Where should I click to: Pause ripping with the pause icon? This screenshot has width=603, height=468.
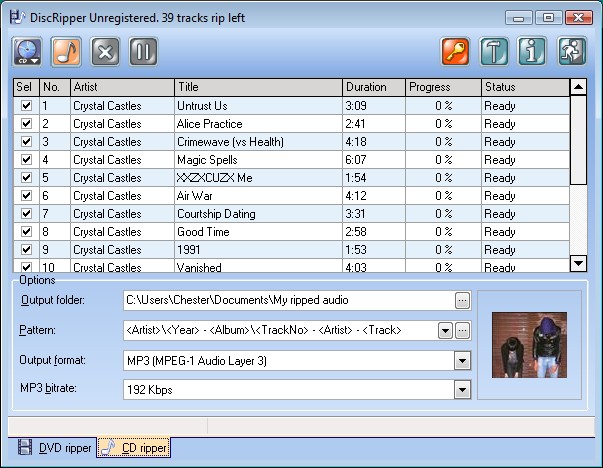(143, 51)
